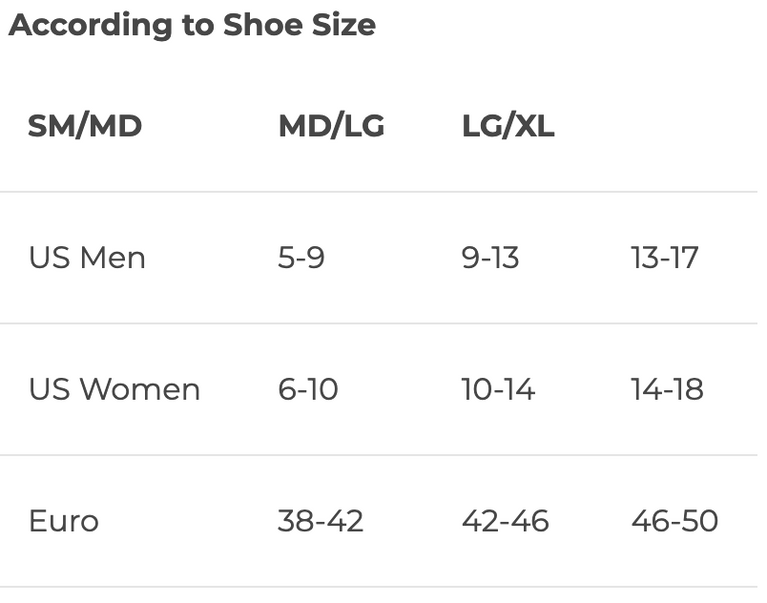Click the US Women row label
The image size is (767, 603).
[114, 390]
